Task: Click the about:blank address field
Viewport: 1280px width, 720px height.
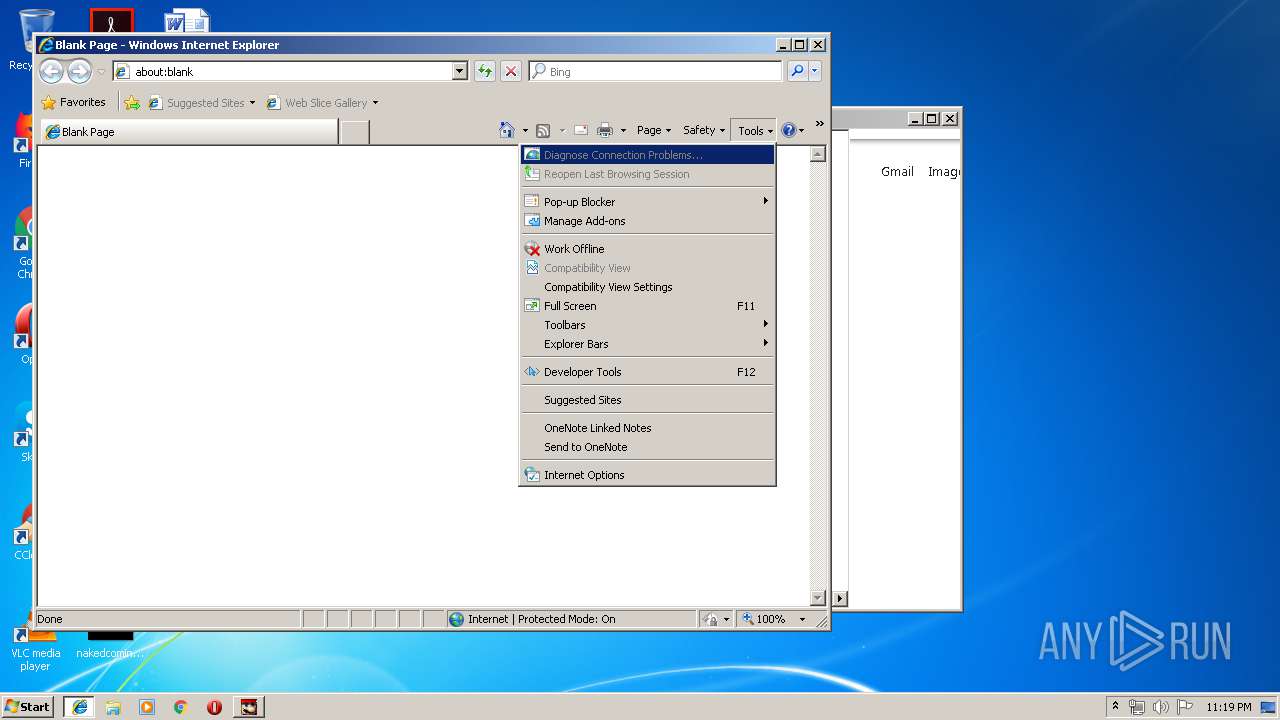Action: pos(283,71)
